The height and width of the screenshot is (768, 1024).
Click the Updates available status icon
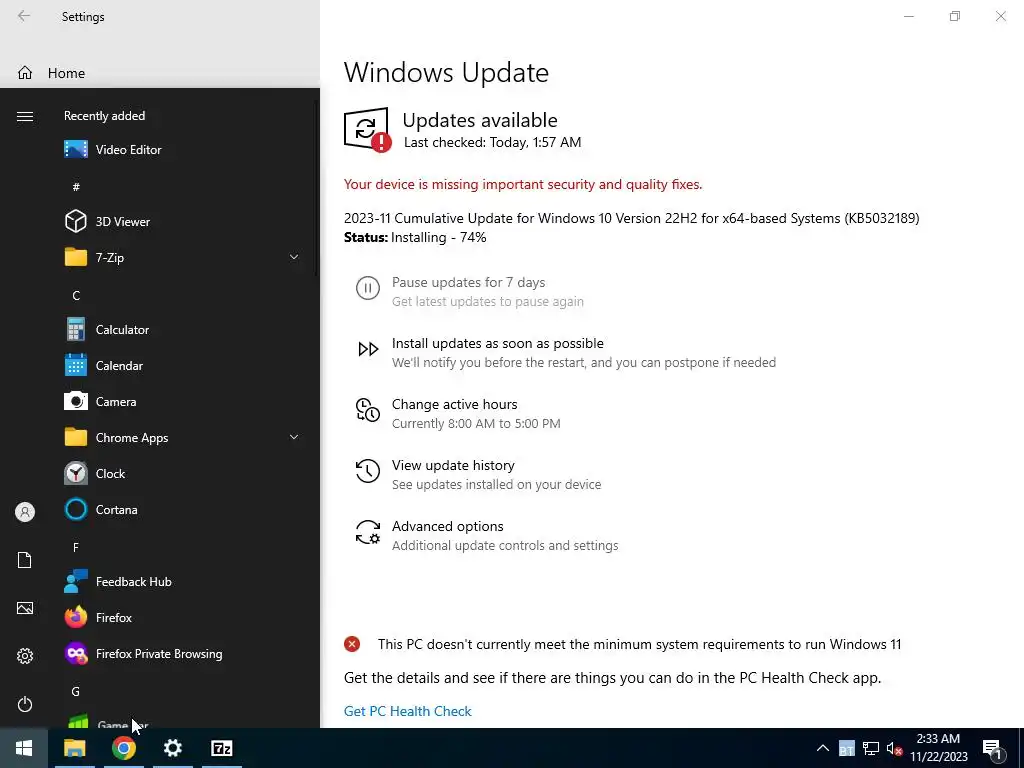pos(368,129)
